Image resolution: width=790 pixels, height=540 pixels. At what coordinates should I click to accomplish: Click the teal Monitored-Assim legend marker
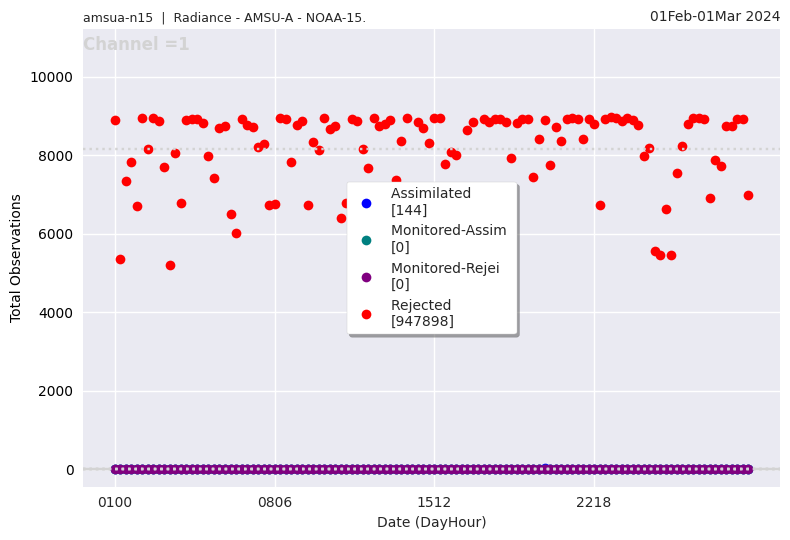[x=366, y=240]
